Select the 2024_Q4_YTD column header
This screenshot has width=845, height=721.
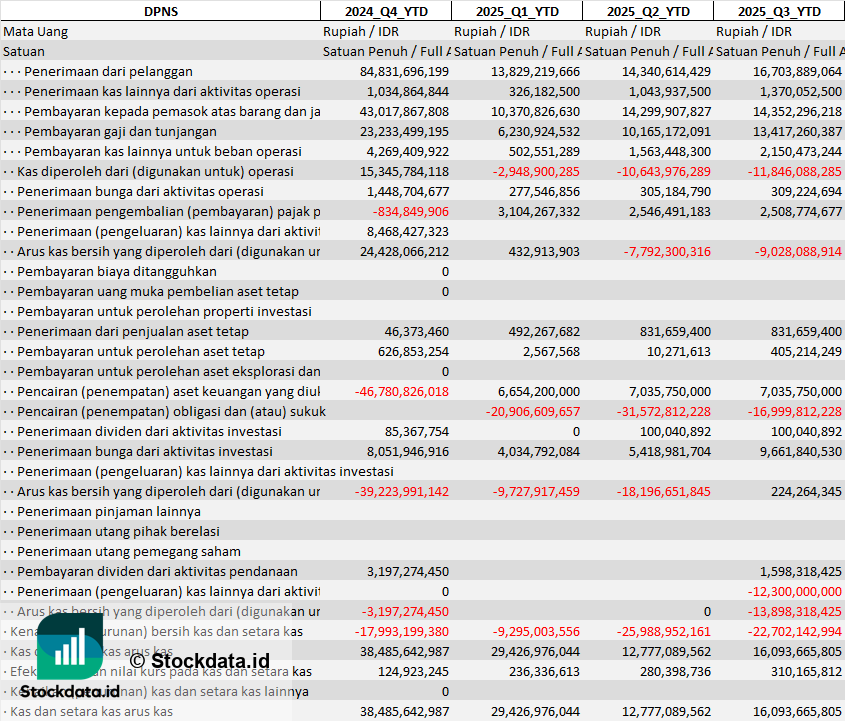(385, 11)
